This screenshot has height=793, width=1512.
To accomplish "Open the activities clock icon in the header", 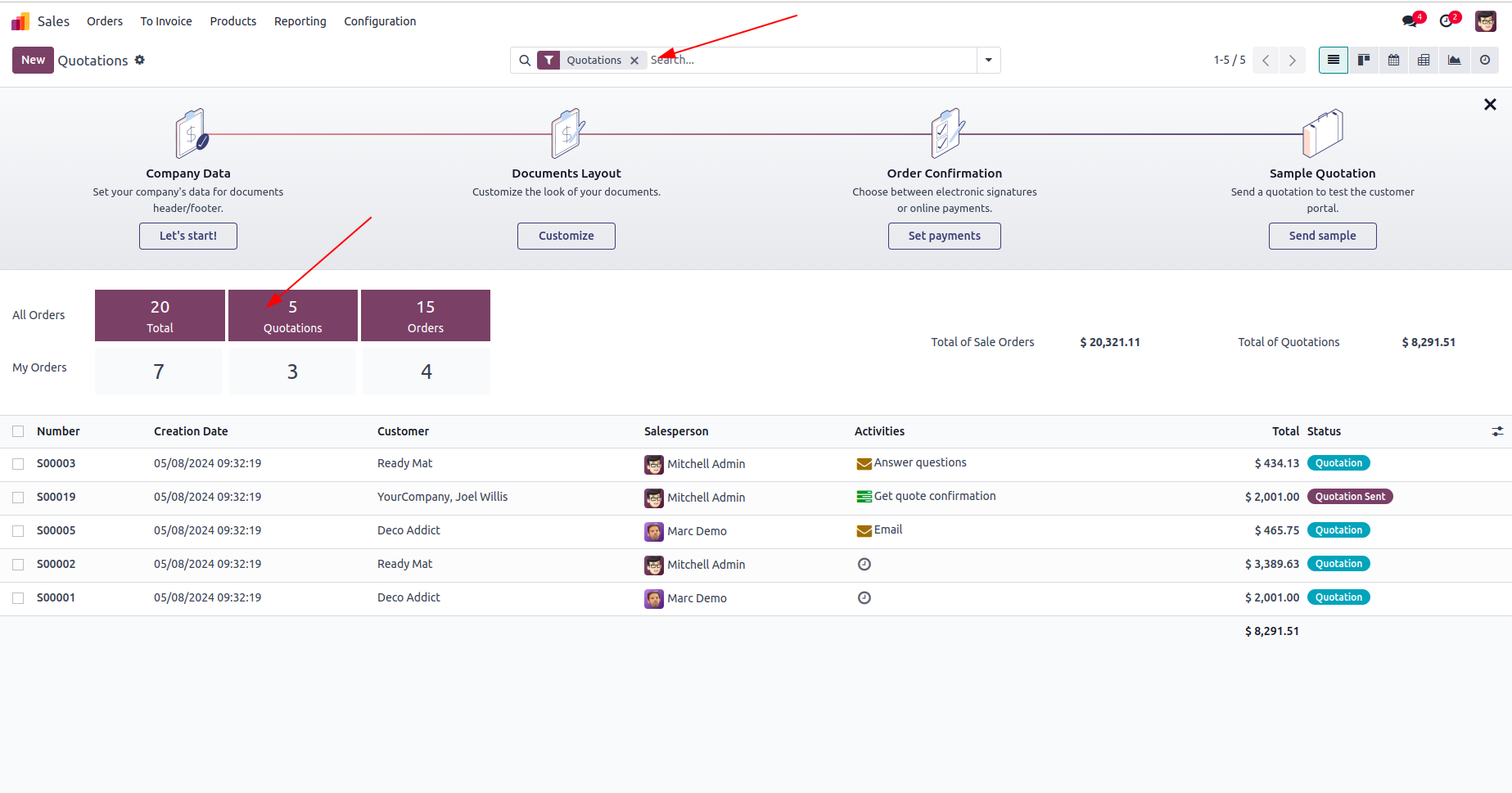I will point(1447,21).
